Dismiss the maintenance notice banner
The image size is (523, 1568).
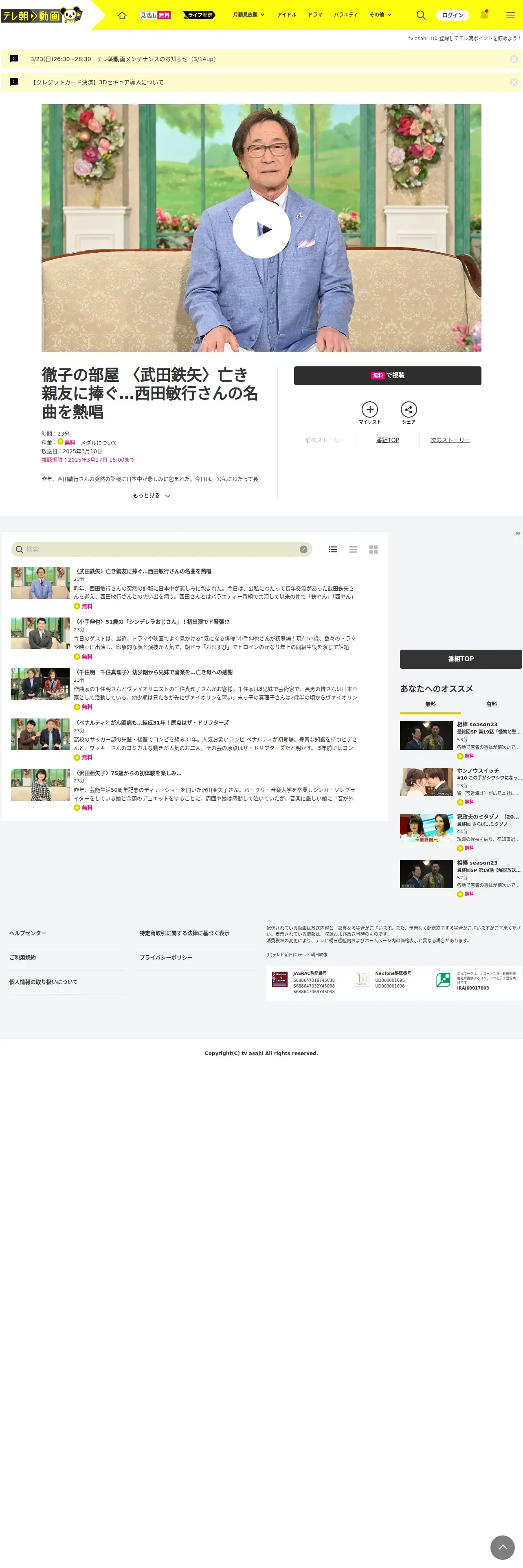pos(513,59)
